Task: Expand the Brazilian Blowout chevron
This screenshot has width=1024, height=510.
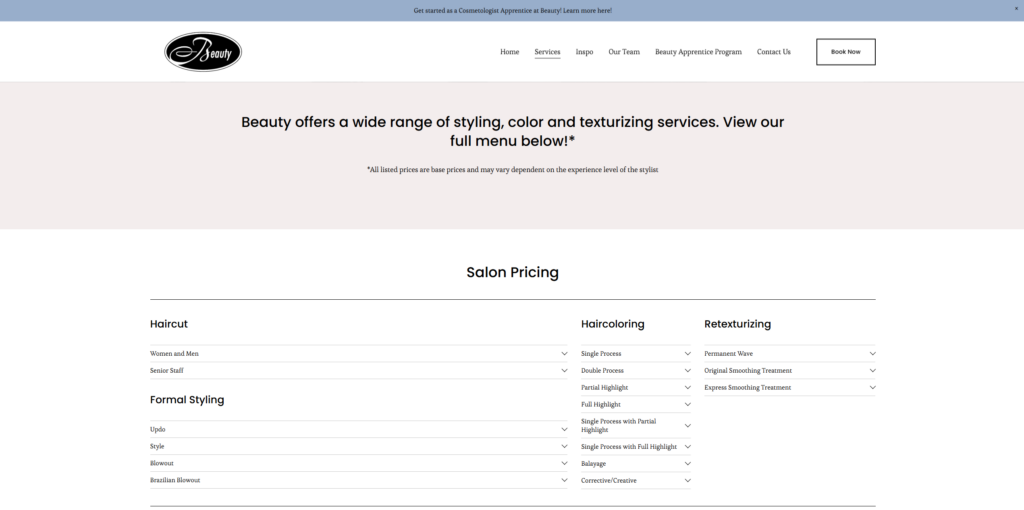Action: click(x=564, y=480)
